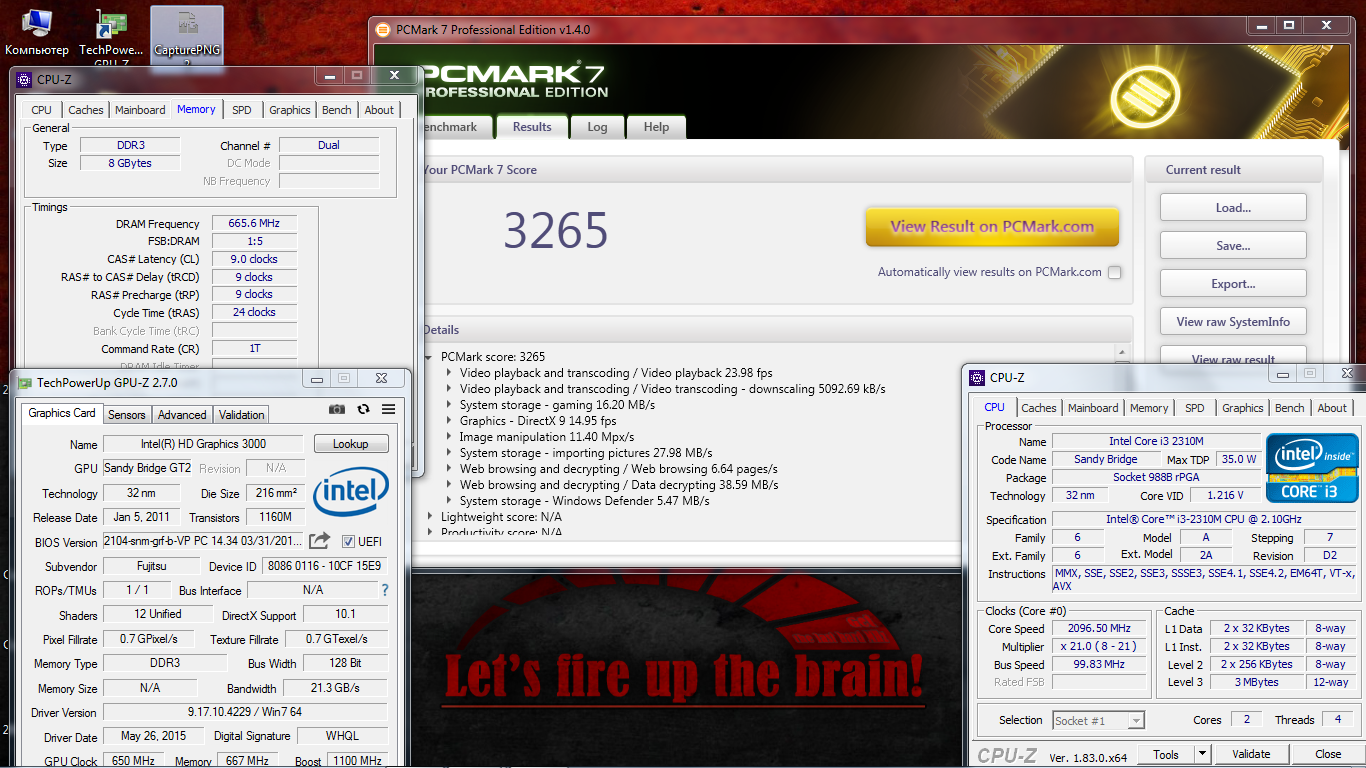Click the Close button in CPU-Z

(x=1328, y=755)
